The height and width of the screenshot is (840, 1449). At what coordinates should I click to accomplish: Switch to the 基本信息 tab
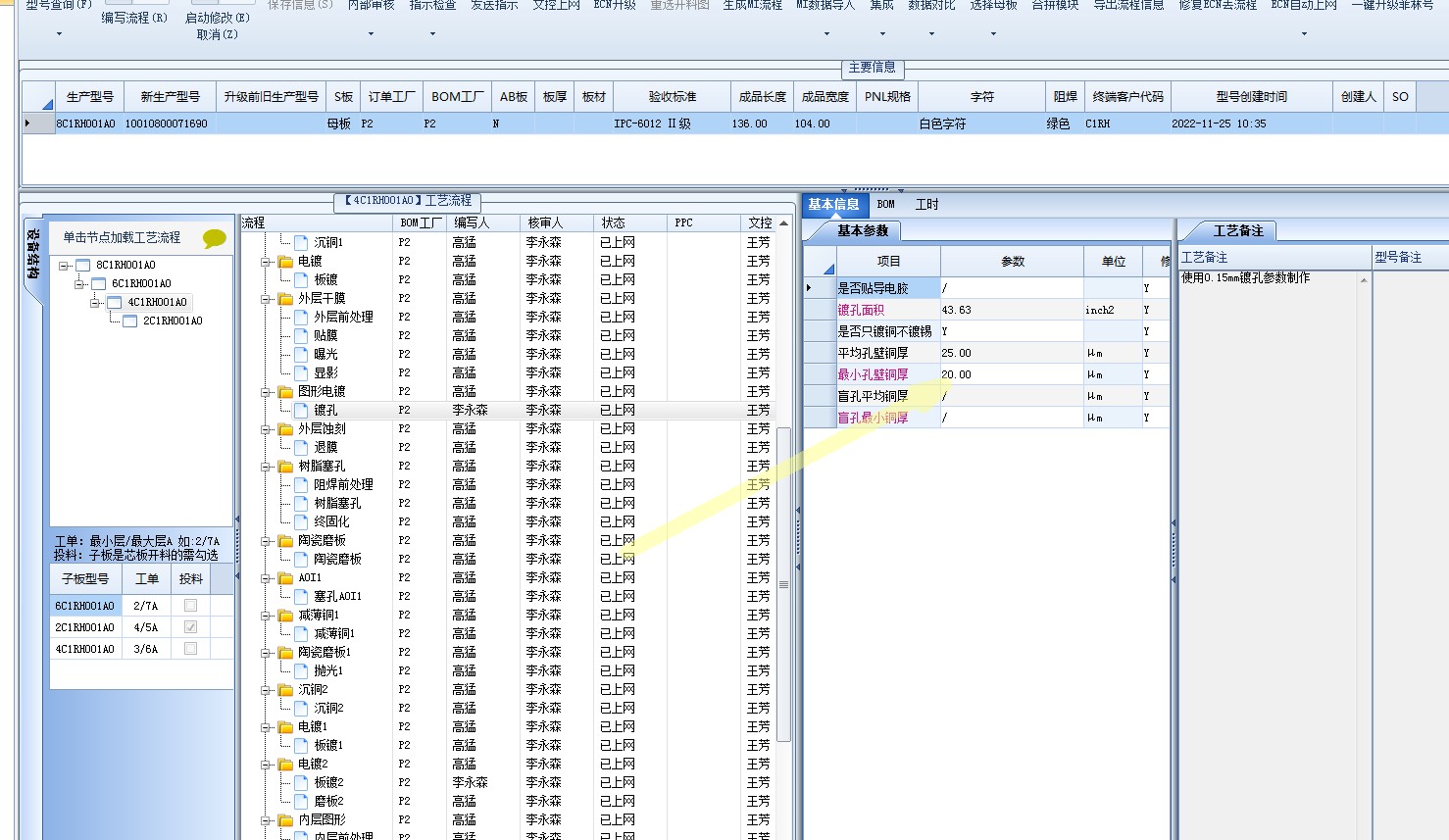click(833, 205)
